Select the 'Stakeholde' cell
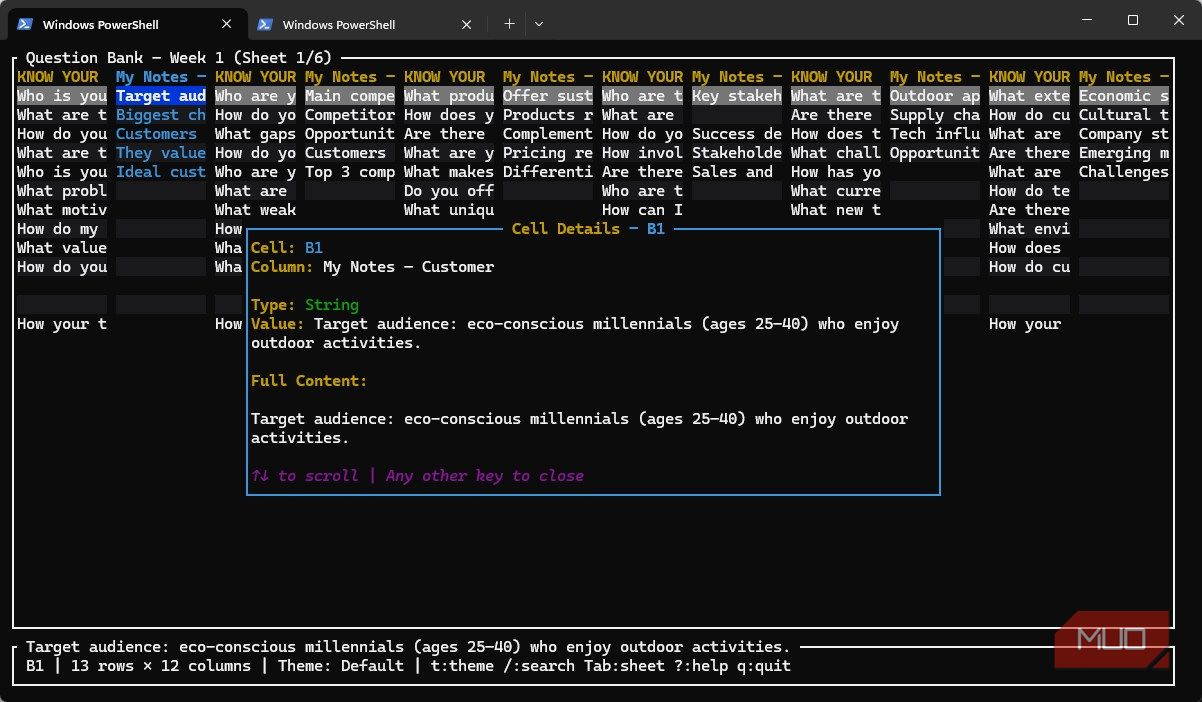 tap(737, 153)
